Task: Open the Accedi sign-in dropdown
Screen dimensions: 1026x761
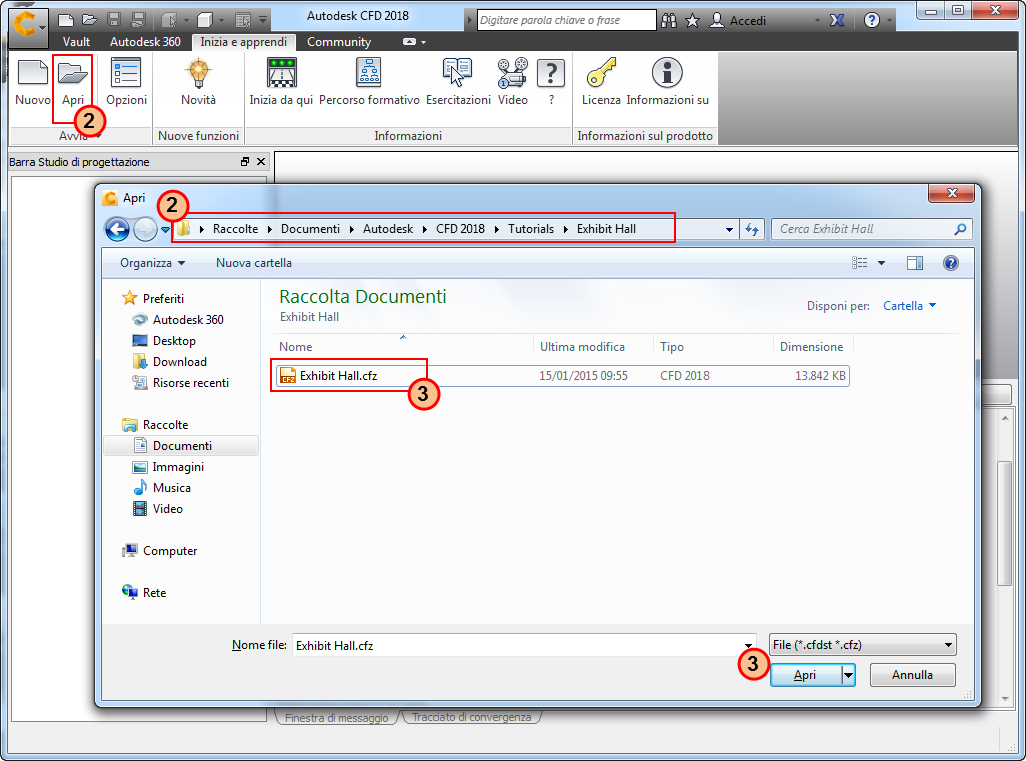Action: tap(817, 21)
